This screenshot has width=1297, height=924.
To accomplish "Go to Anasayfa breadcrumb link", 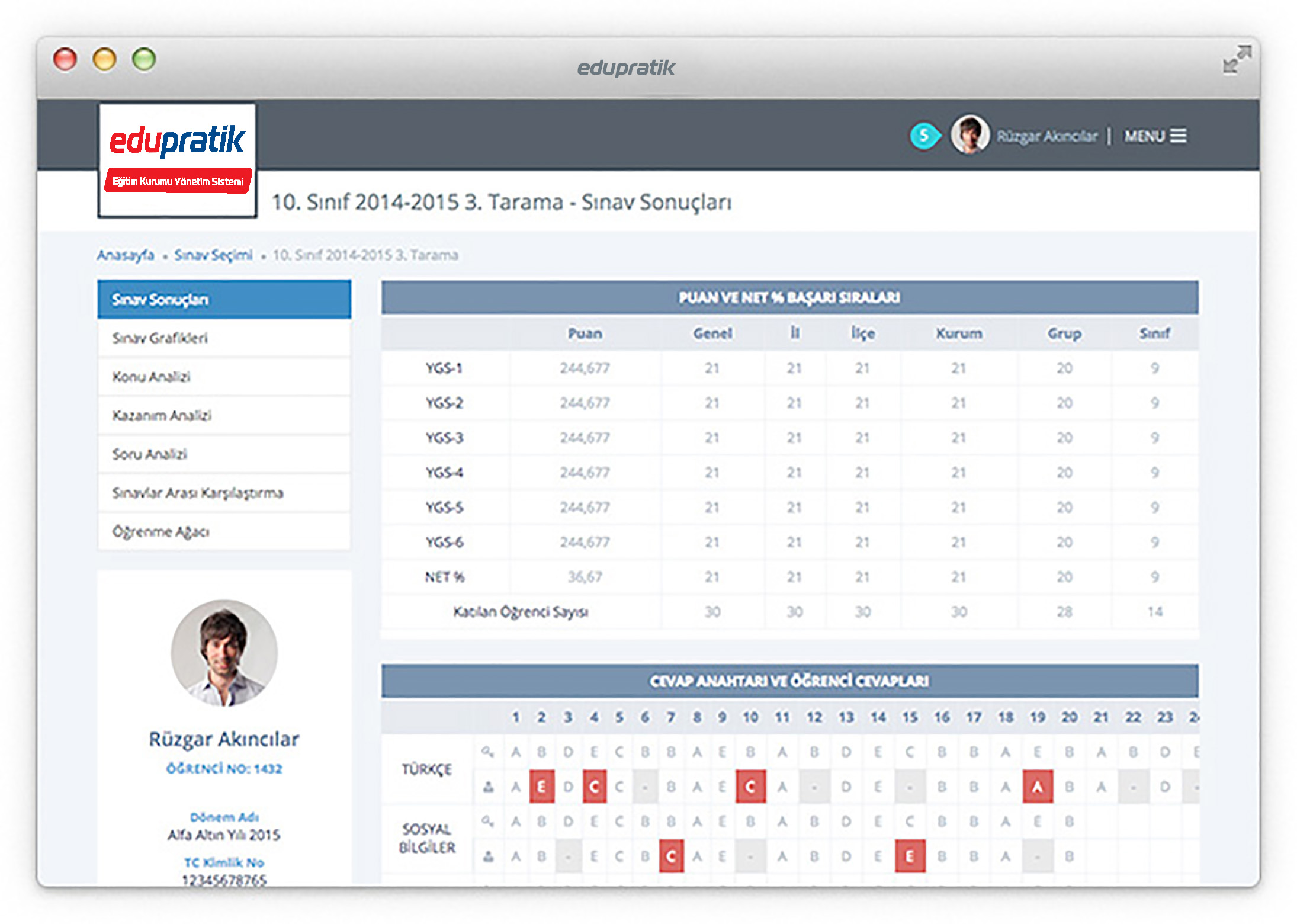I will [x=126, y=255].
